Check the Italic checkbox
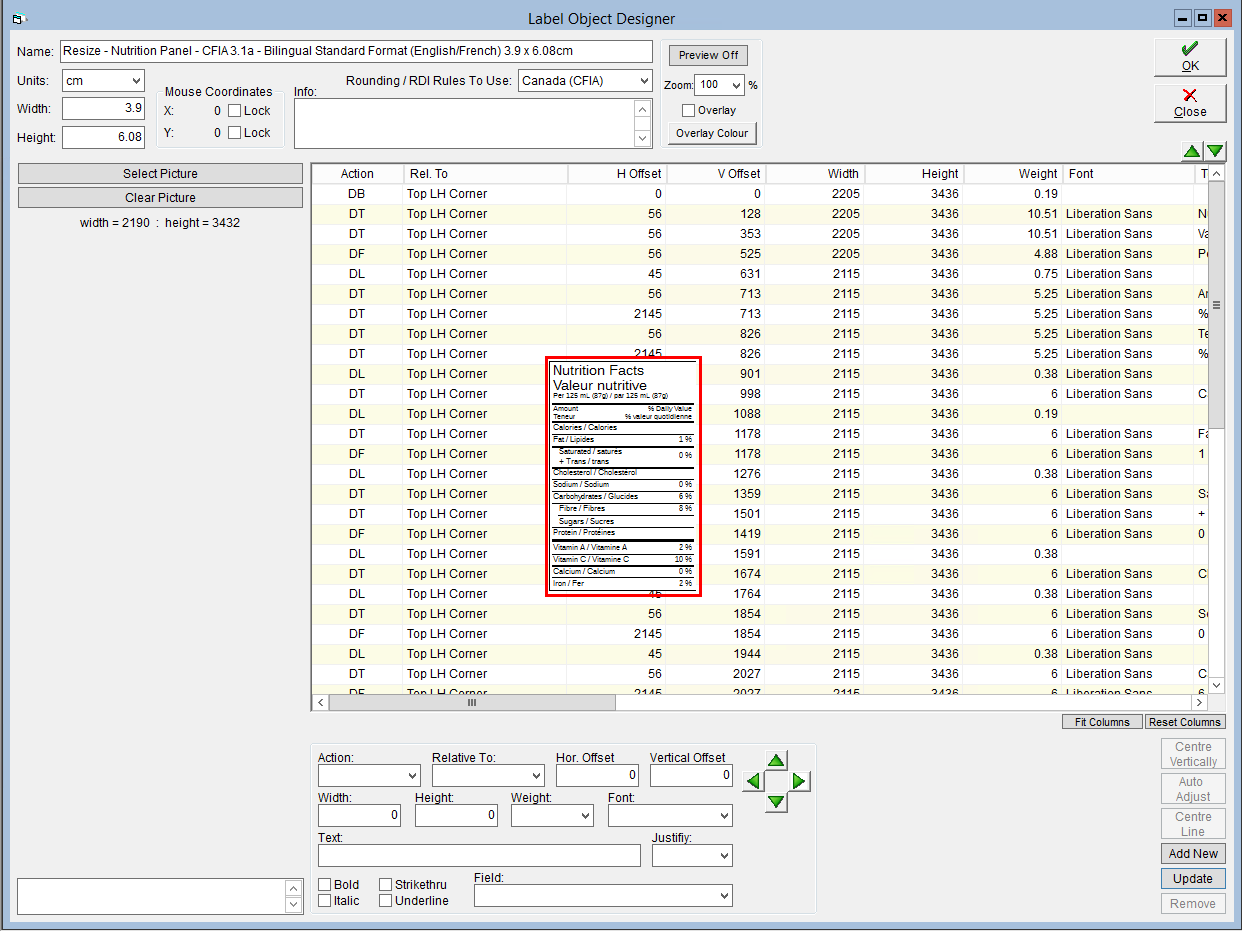Image resolution: width=1242 pixels, height=932 pixels. 325,901
